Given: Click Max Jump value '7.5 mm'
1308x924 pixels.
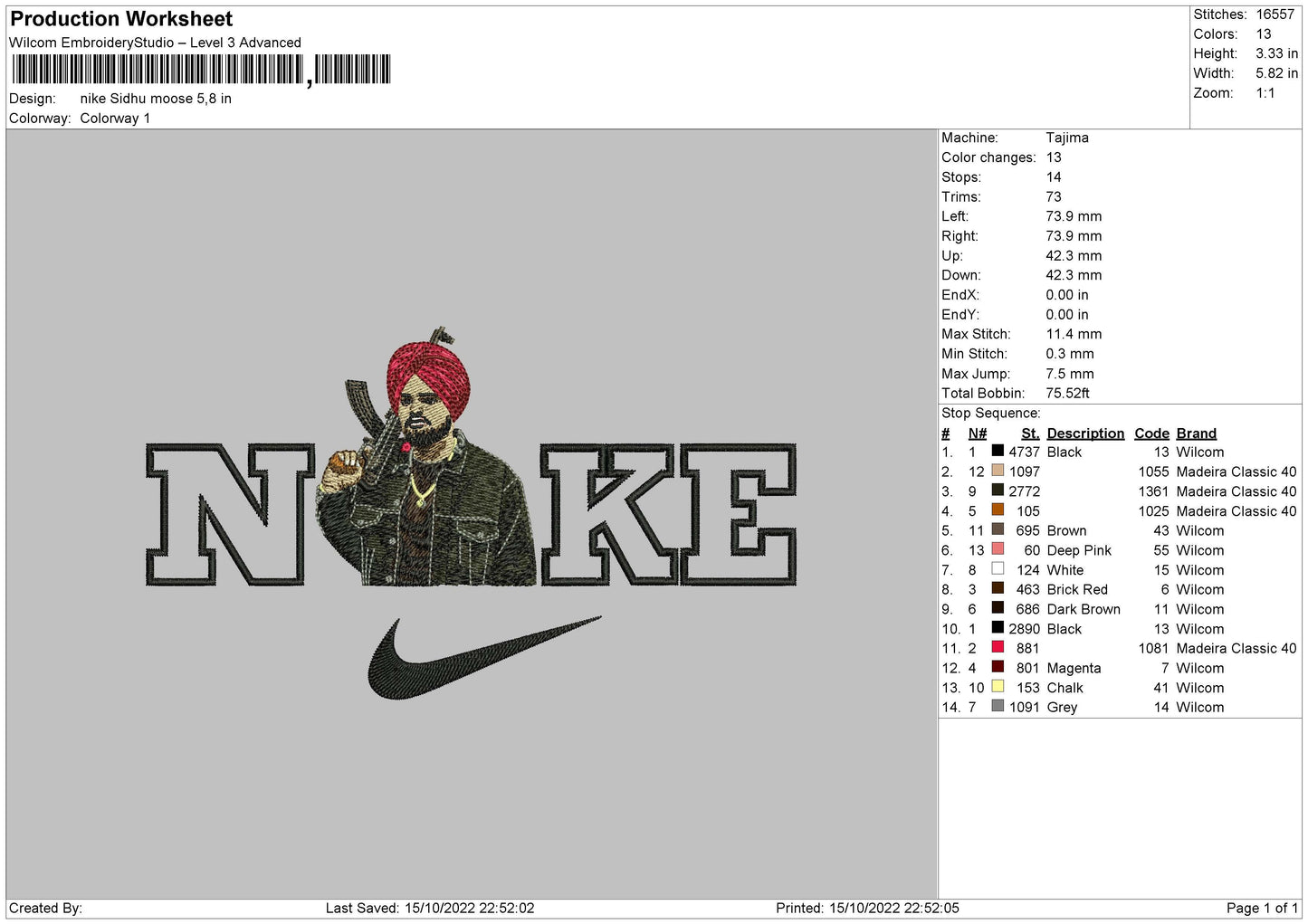Looking at the screenshot, I should [x=1070, y=374].
